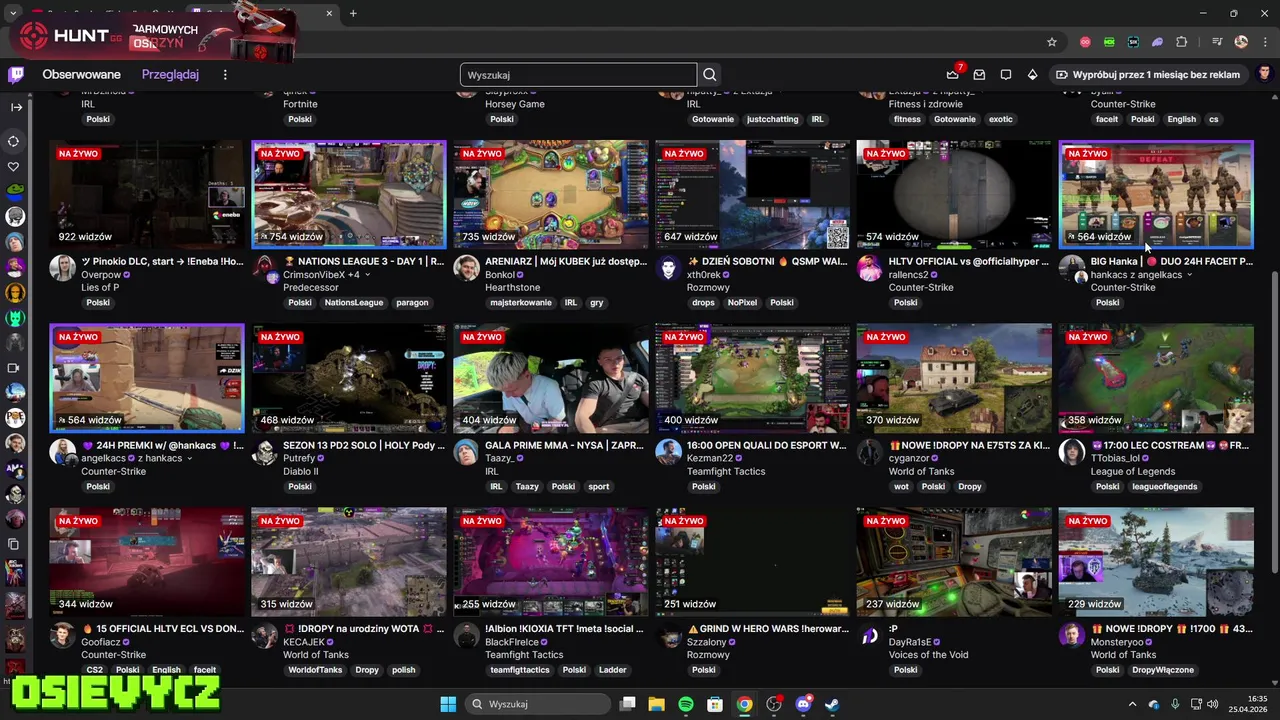
Task: Open Task View from the taskbar
Action: pyautogui.click(x=627, y=704)
